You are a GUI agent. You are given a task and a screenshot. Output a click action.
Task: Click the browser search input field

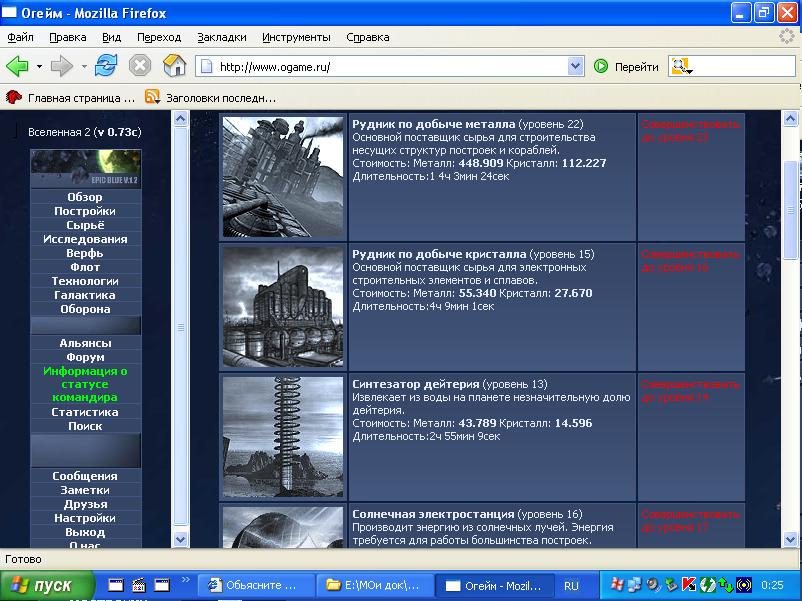[x=744, y=66]
